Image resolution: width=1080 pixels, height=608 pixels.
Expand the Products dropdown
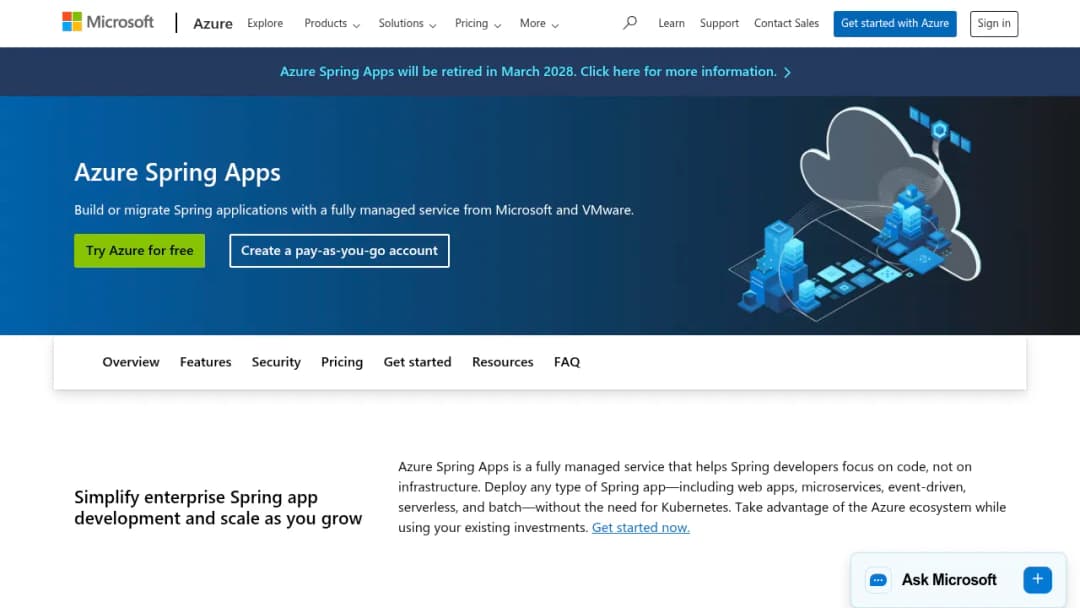332,23
